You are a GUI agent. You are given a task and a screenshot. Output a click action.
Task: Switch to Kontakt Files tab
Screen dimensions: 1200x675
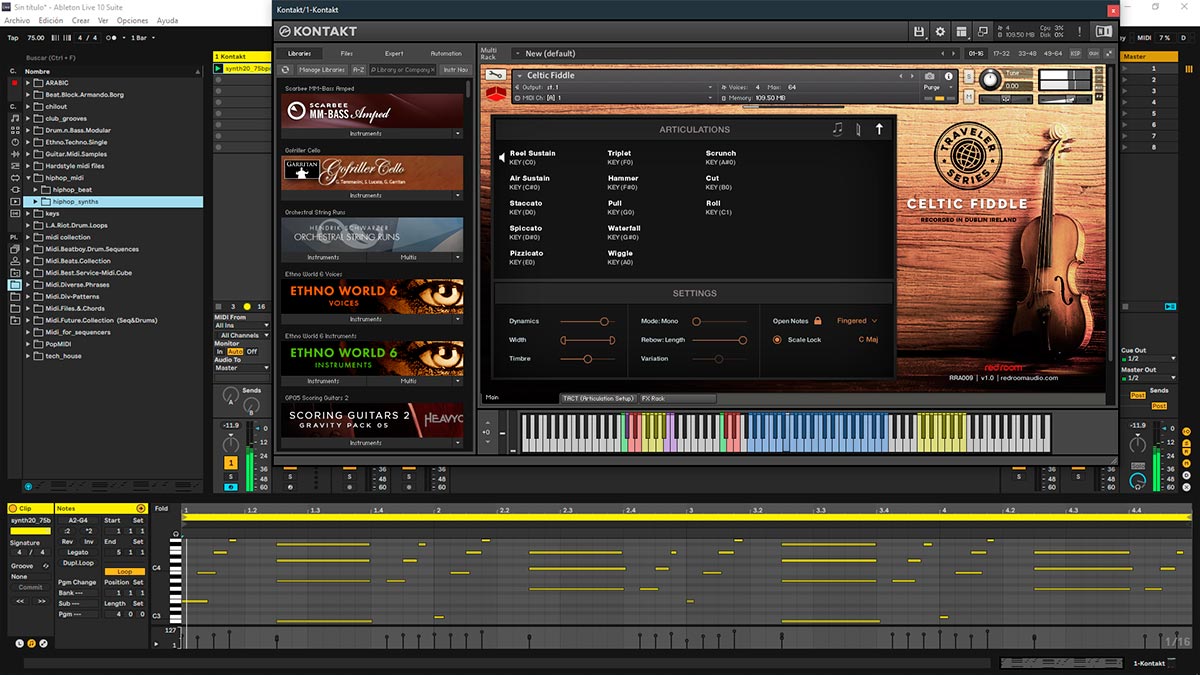coord(347,53)
